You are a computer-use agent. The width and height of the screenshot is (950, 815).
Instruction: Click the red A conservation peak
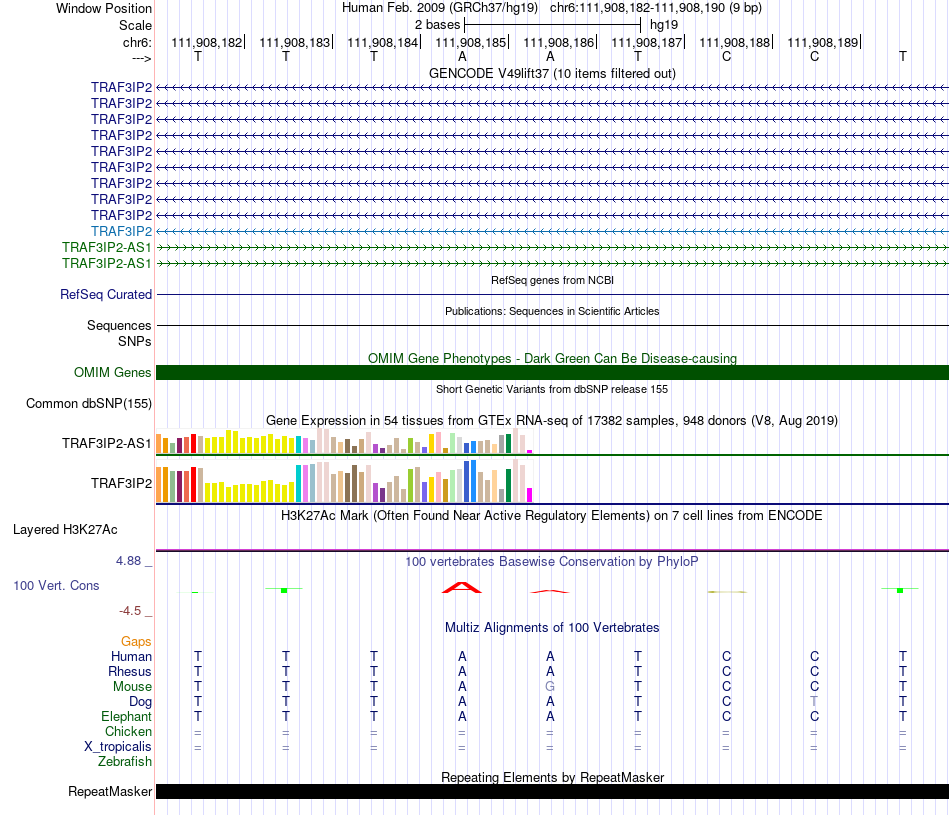click(x=462, y=587)
